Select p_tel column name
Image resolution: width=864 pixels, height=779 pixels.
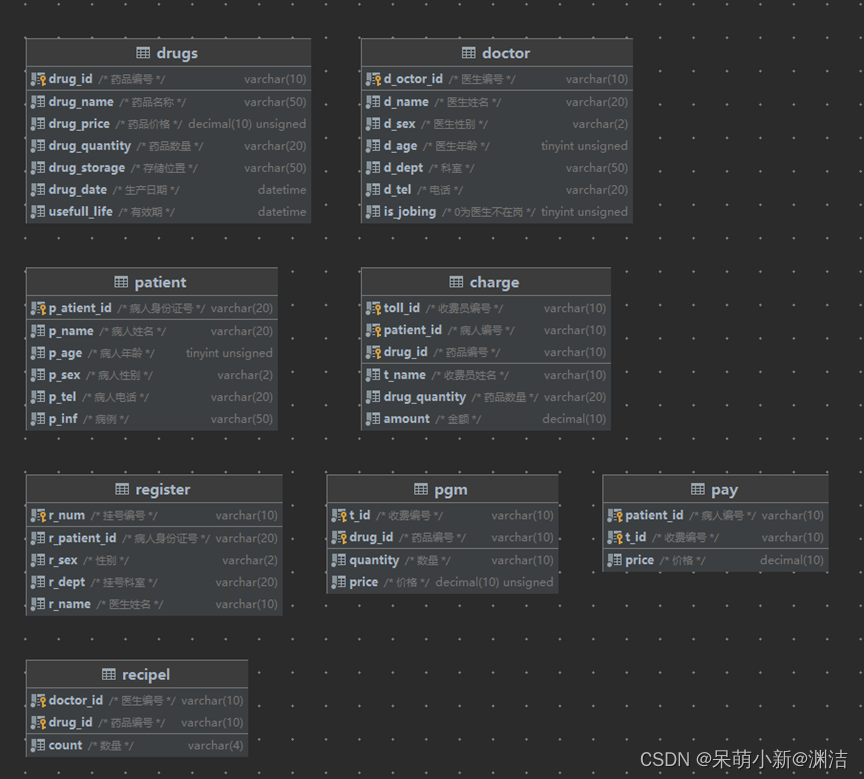point(62,397)
